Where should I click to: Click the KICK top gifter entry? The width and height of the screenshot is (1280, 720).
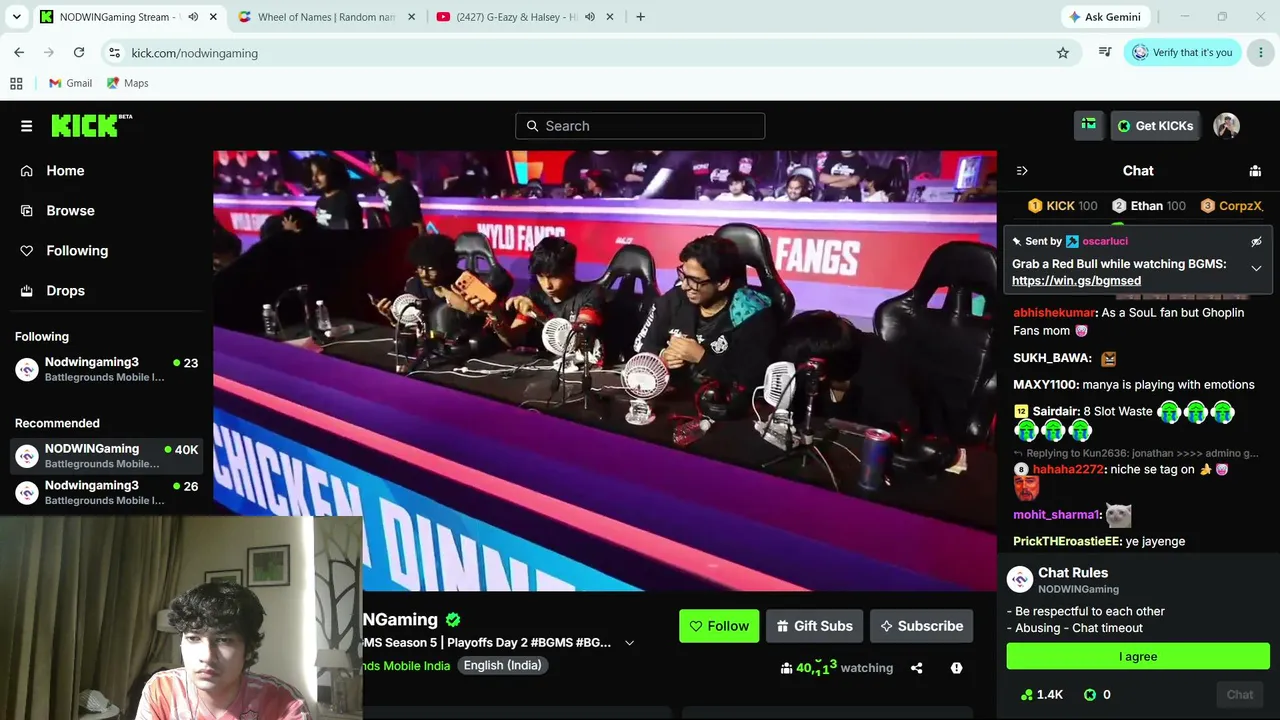(x=1063, y=206)
